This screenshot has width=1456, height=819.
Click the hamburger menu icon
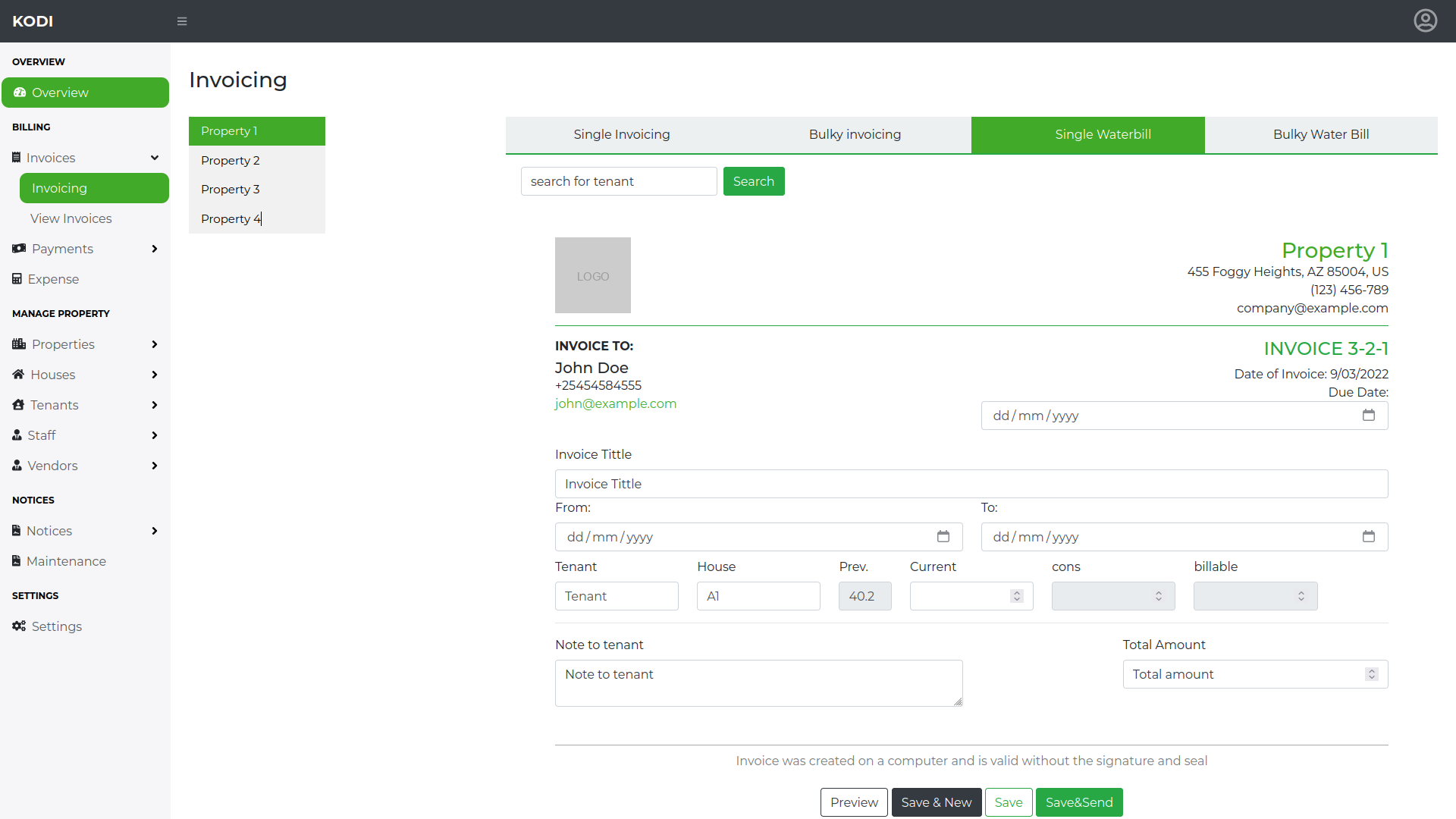(182, 21)
